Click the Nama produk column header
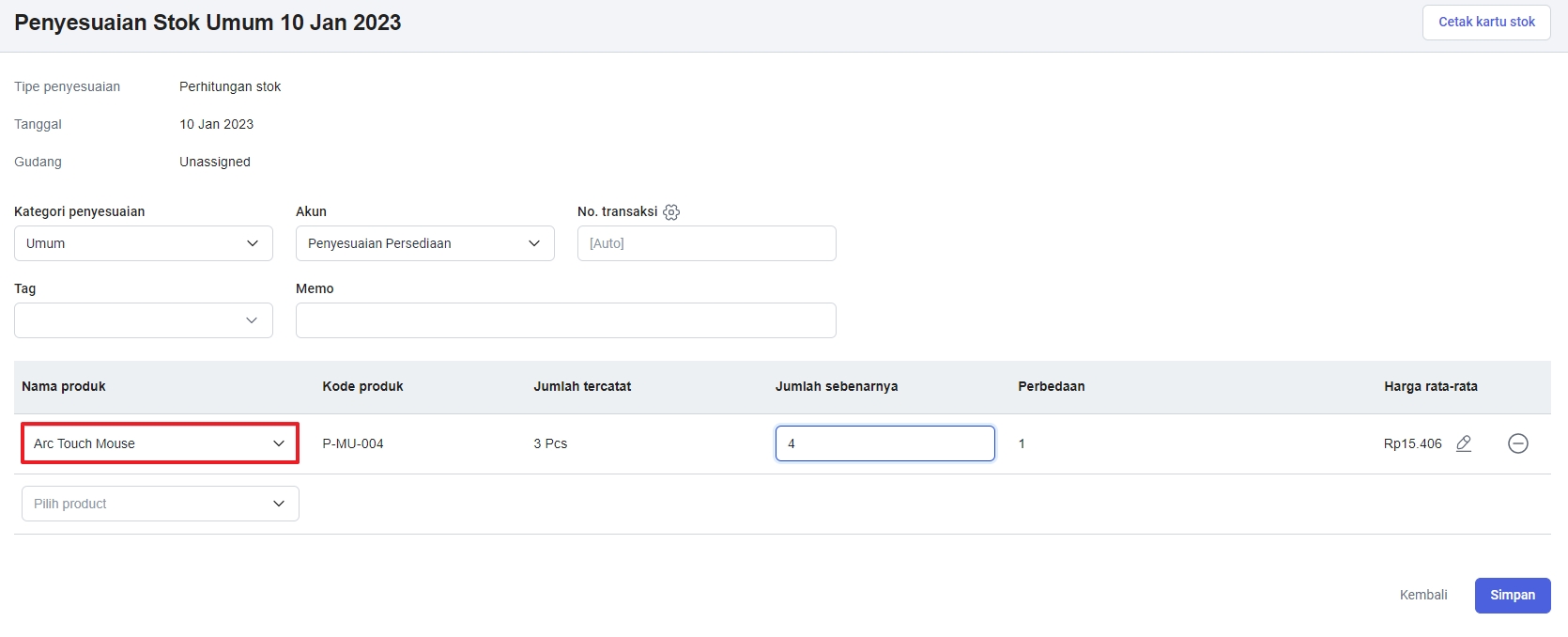 64,386
